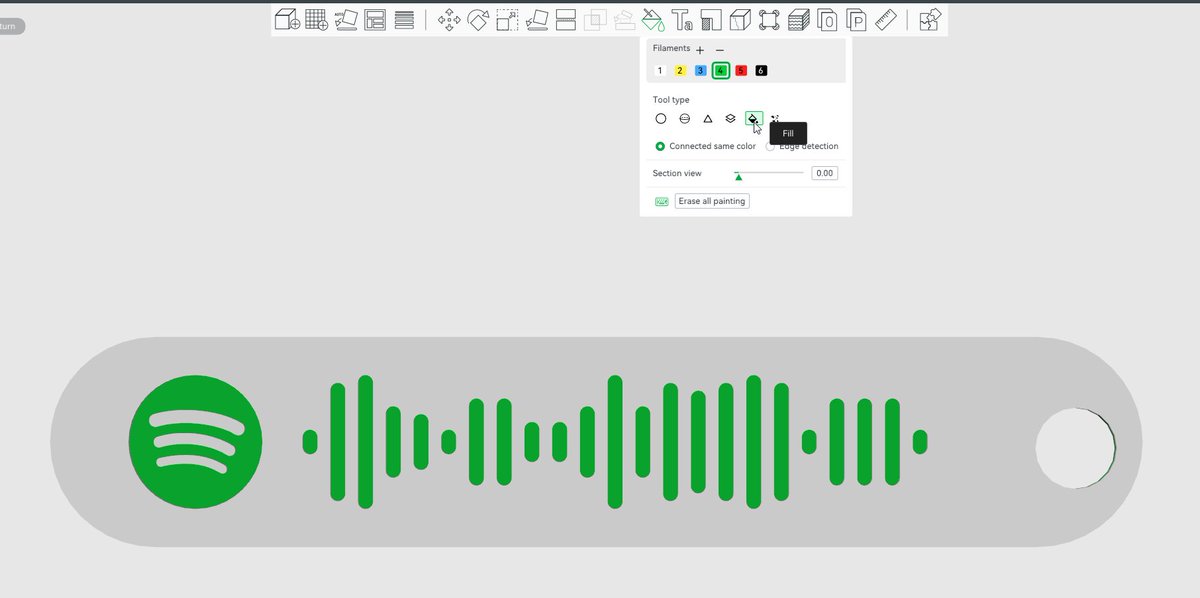Click the page icon labeled 0
Image resolution: width=1200 pixels, height=598 pixels.
tap(827, 20)
